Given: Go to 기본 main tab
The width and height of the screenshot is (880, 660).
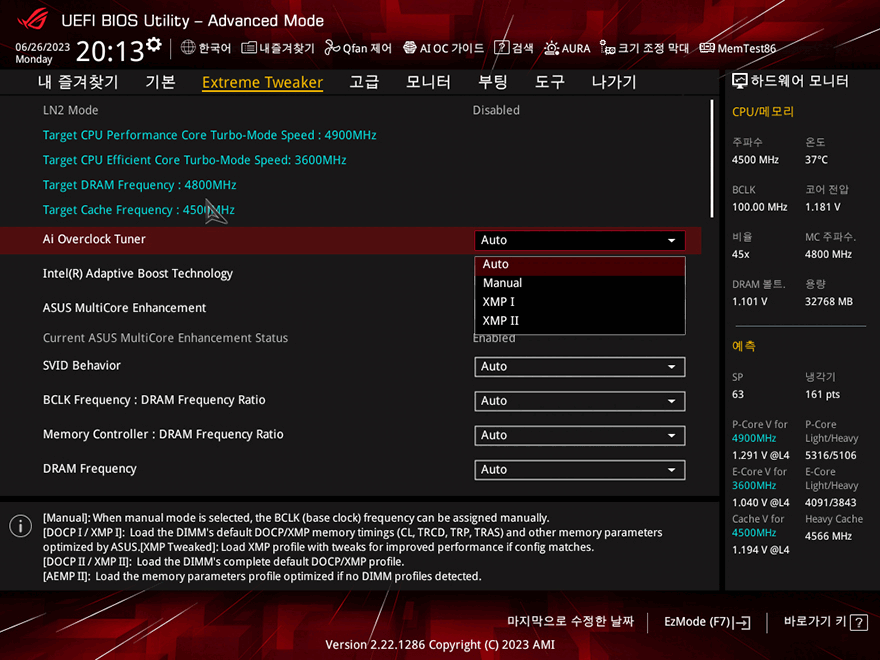Looking at the screenshot, I should pyautogui.click(x=161, y=82).
